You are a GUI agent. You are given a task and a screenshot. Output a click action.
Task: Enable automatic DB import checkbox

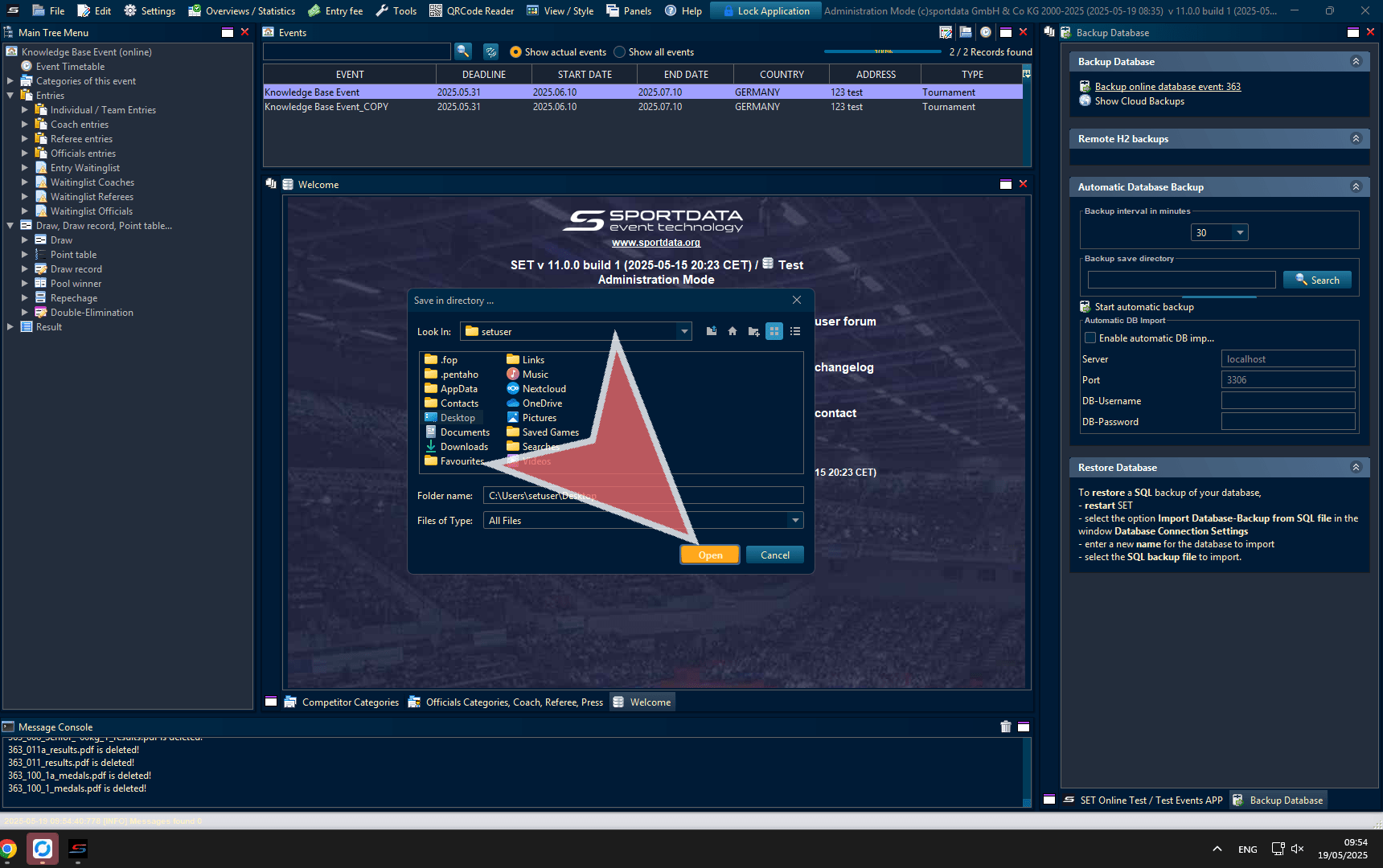click(1090, 338)
